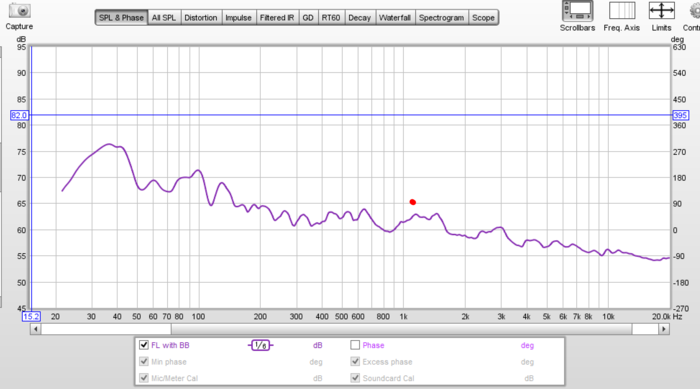Switch to Spectrogram tab
The image size is (700, 389).
click(441, 18)
